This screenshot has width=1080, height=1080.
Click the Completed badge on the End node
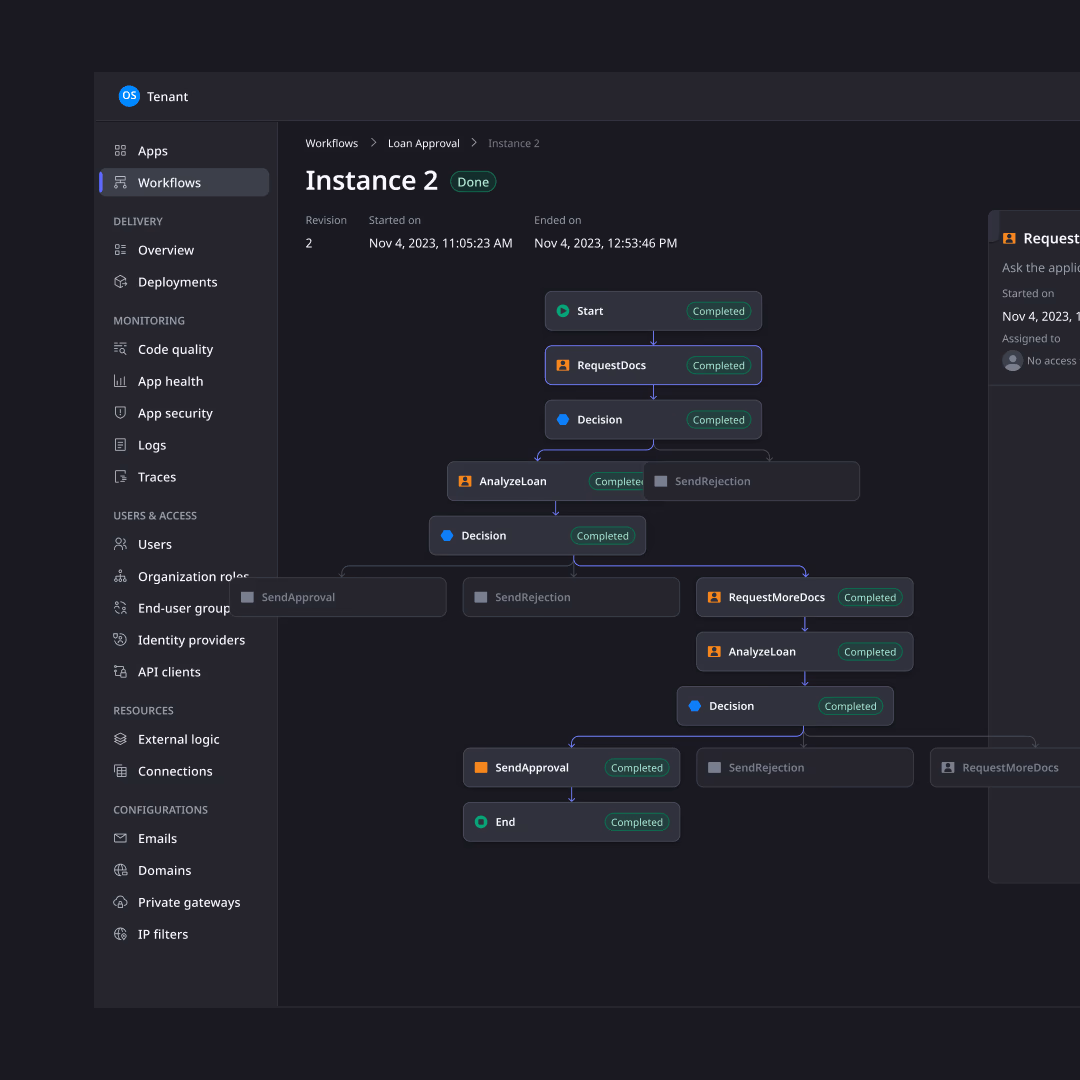(637, 821)
